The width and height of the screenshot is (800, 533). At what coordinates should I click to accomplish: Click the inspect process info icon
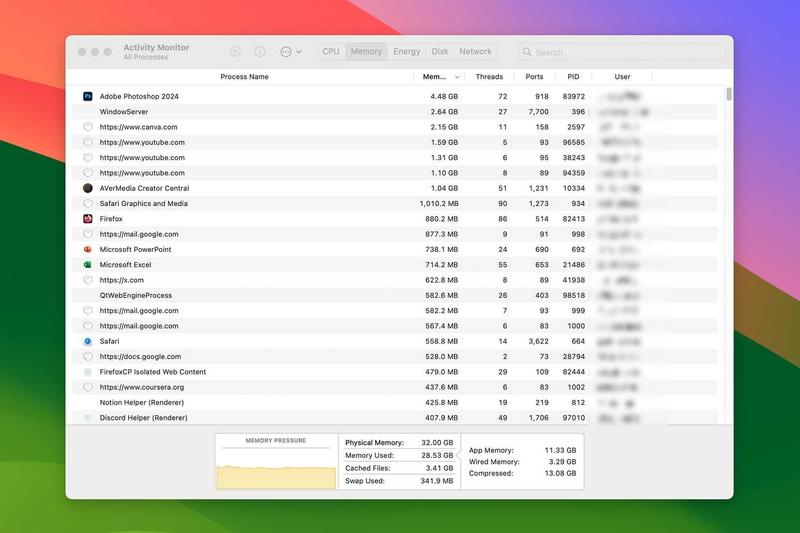pyautogui.click(x=260, y=52)
